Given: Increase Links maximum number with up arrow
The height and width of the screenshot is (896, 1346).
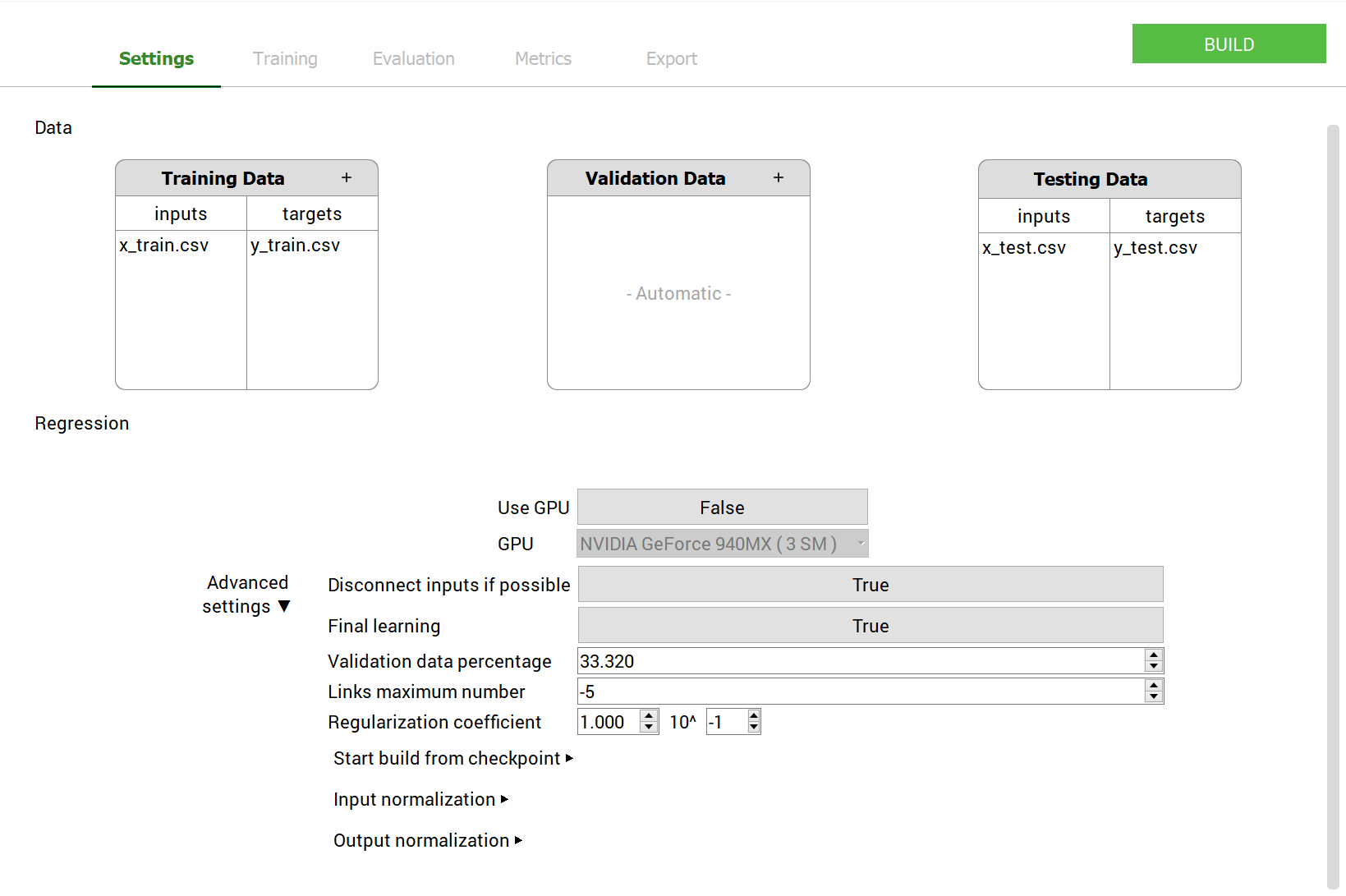Looking at the screenshot, I should coord(1154,686).
